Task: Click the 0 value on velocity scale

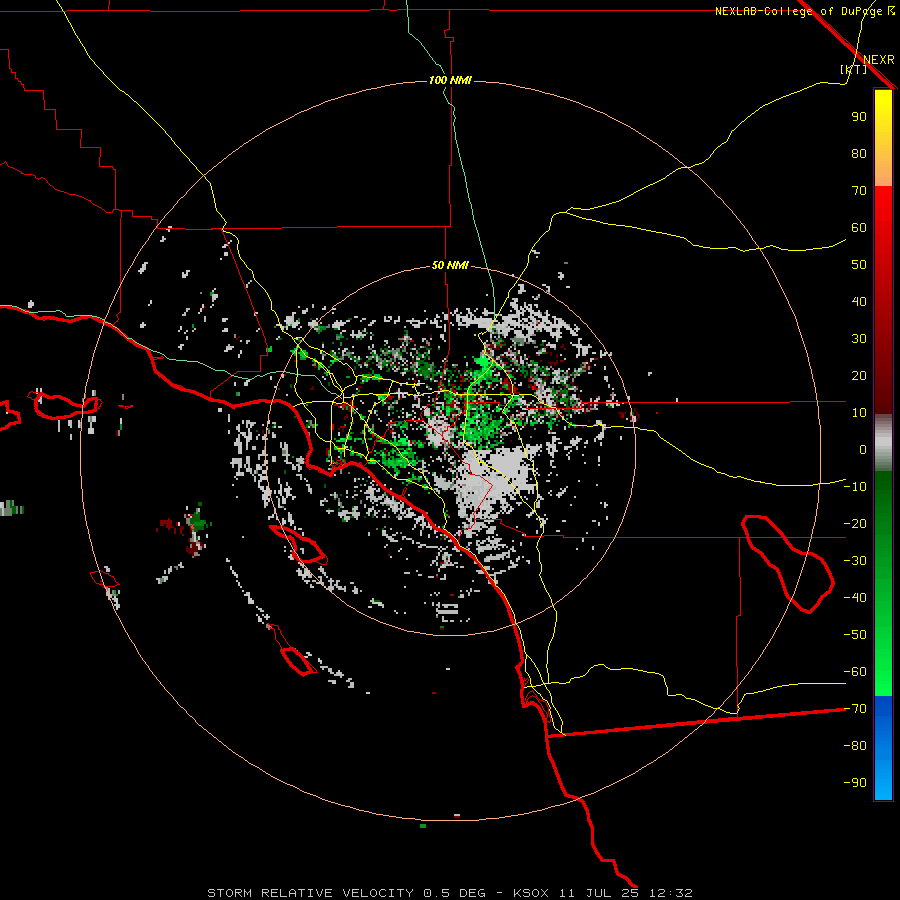Action: pos(863,449)
